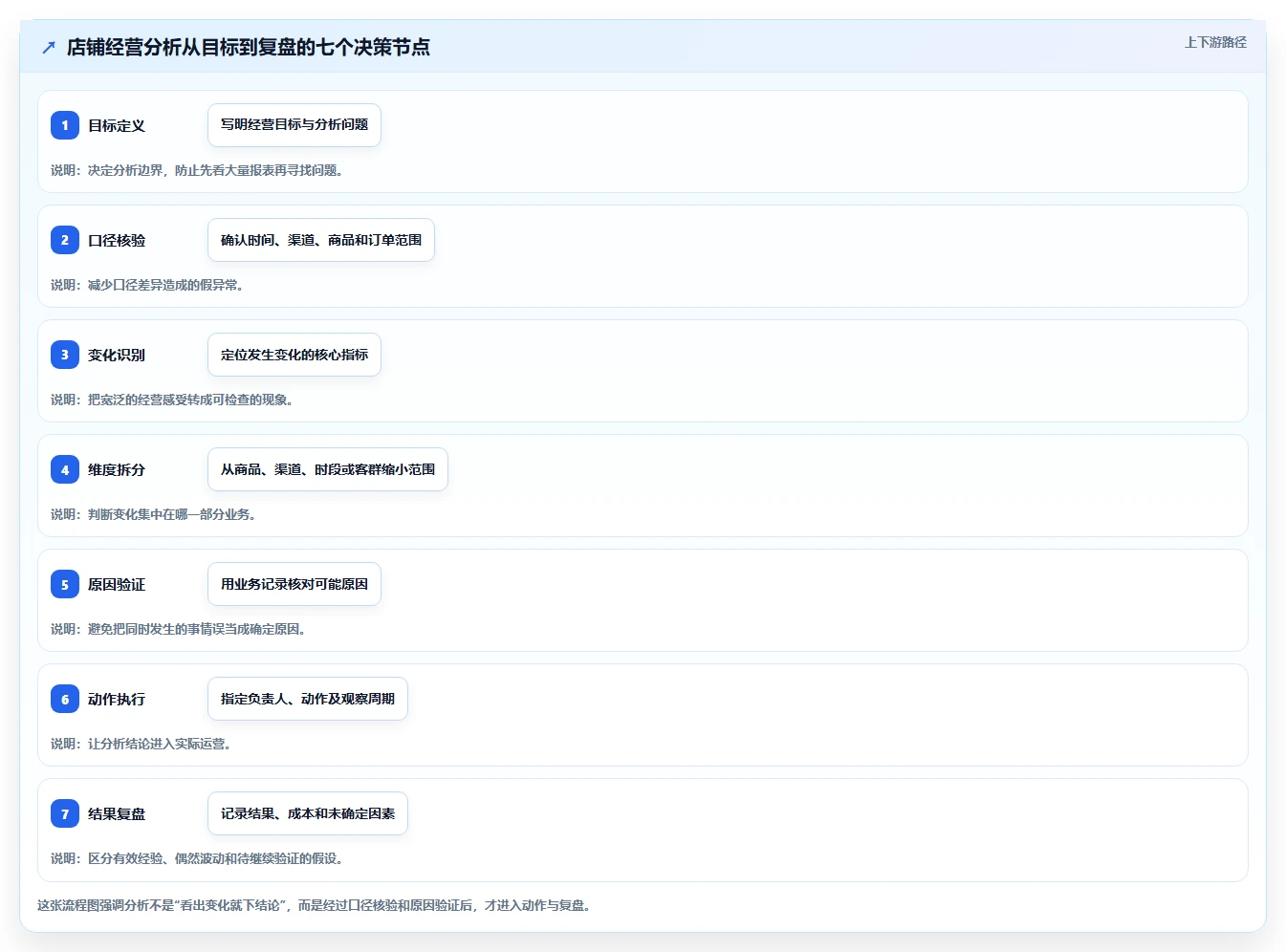The image size is (1286, 952).
Task: Select step number 1 badge
Action: coord(65,125)
